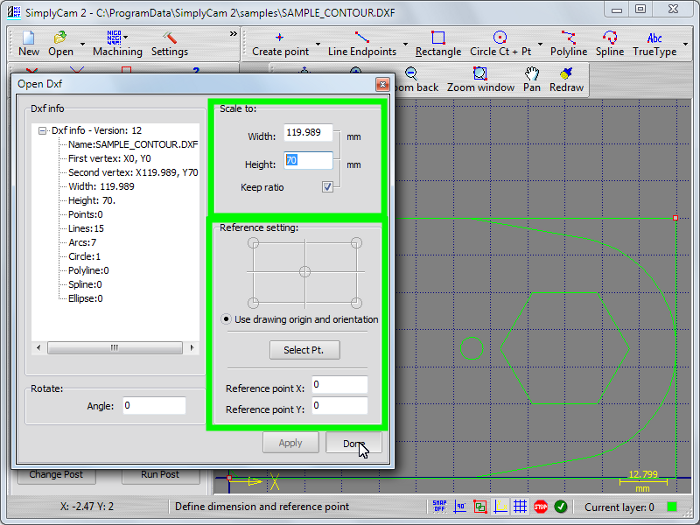
Task: Select Use drawing origin and orientation
Action: coord(226,319)
